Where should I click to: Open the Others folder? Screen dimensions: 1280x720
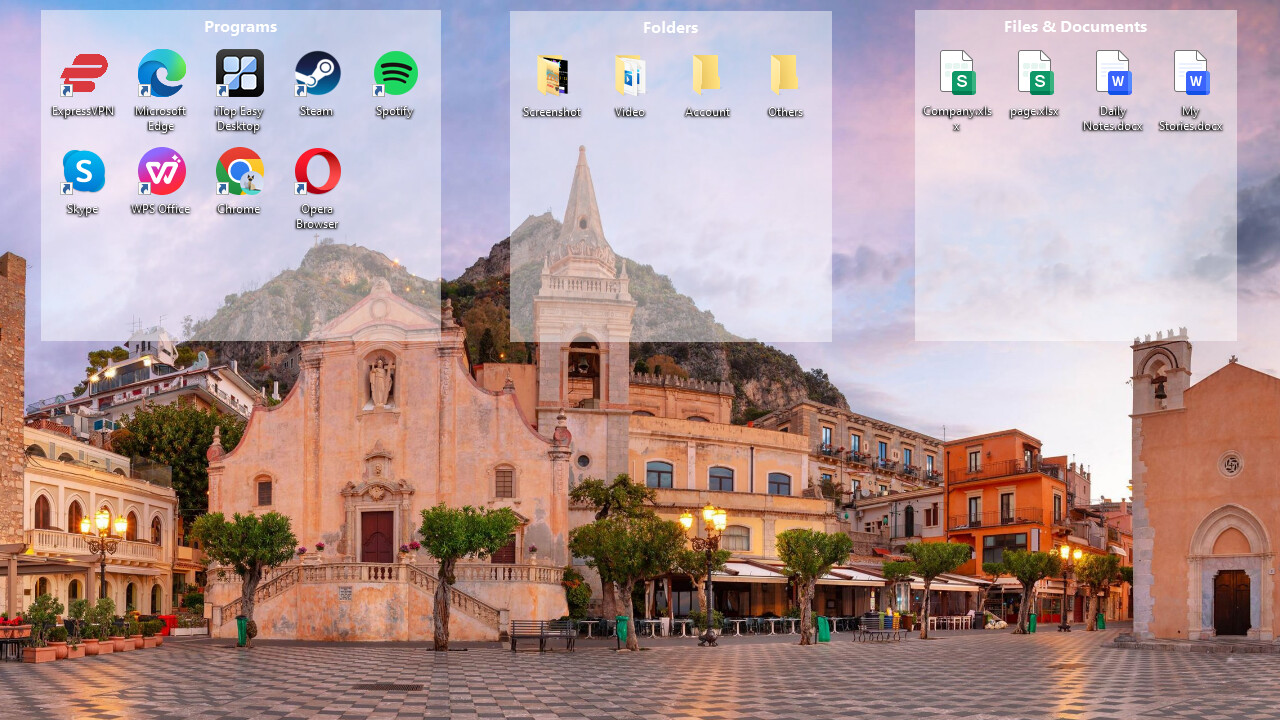pyautogui.click(x=785, y=73)
